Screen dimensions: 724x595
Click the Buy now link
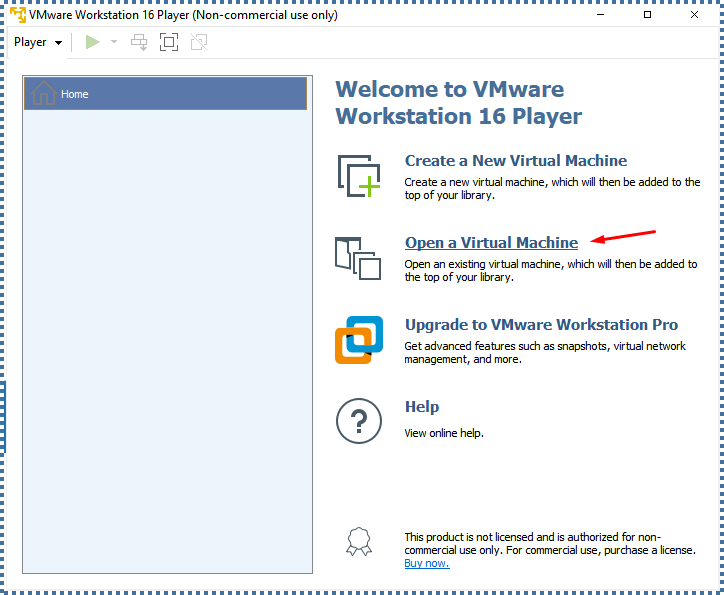(x=427, y=563)
